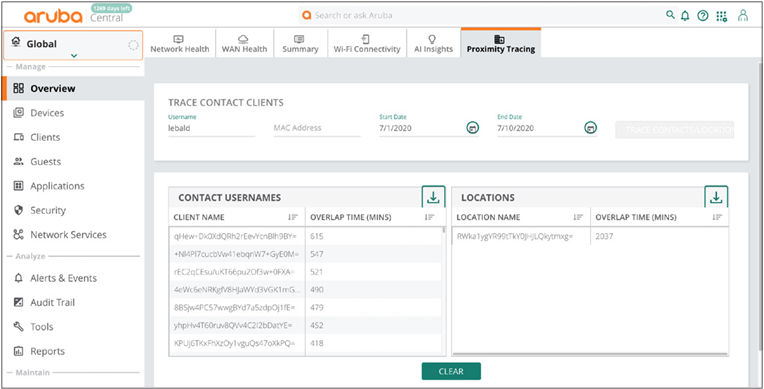Screen dimensions: 764x389
Task: Open the help question mark icon
Action: [x=702, y=16]
